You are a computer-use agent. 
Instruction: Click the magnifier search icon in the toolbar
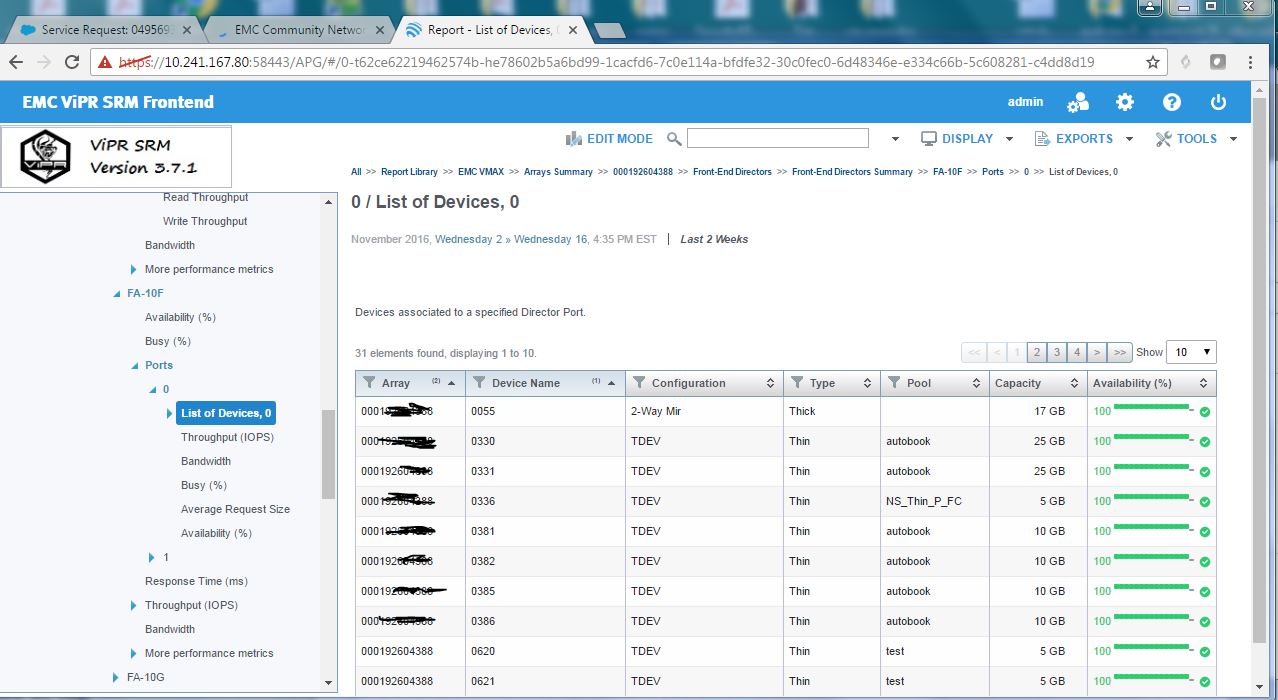(674, 139)
